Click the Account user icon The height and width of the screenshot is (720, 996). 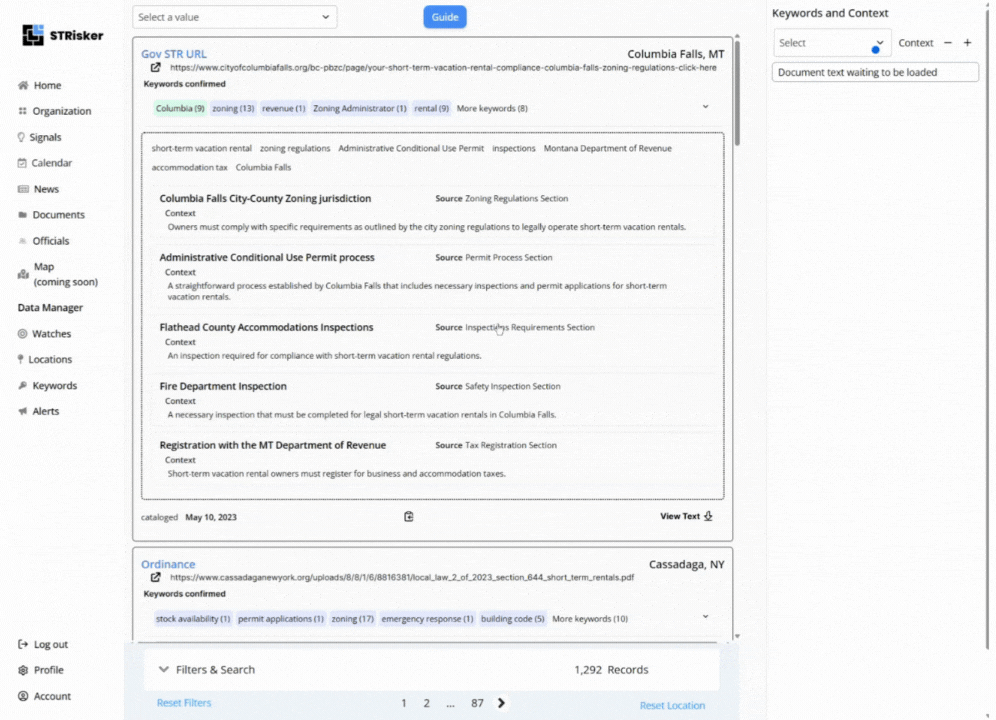tap(23, 696)
